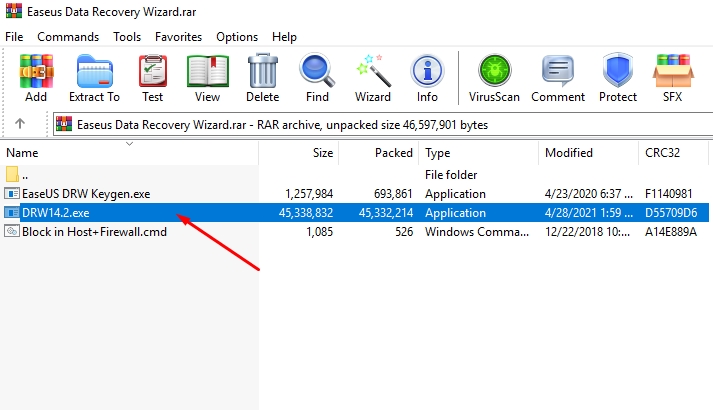Sort by the Size column header

pos(299,153)
